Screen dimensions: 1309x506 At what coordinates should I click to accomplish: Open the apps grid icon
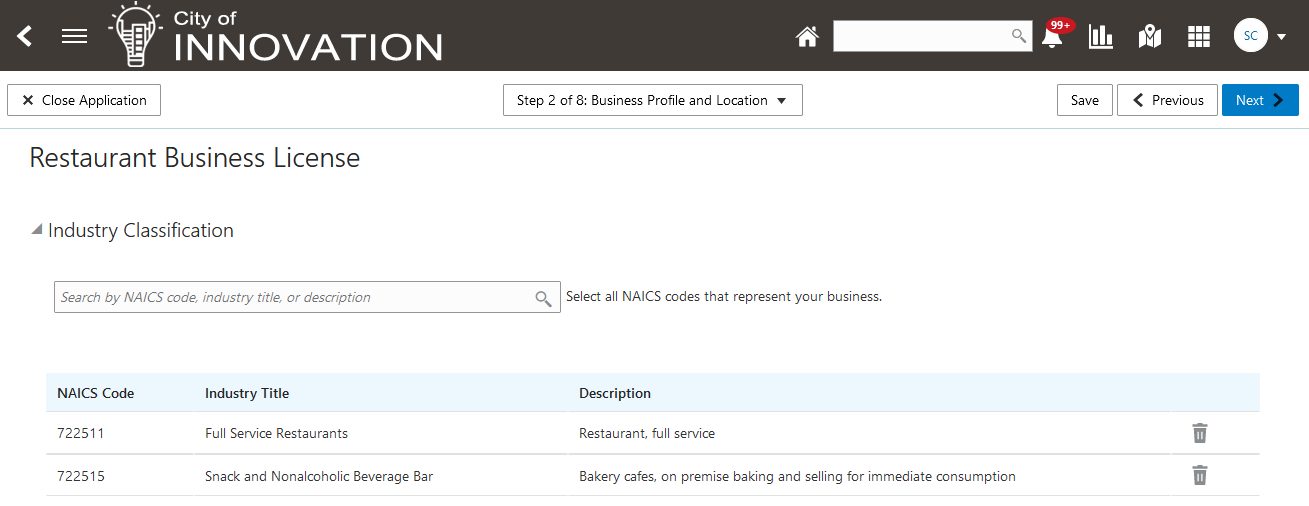tap(1199, 37)
